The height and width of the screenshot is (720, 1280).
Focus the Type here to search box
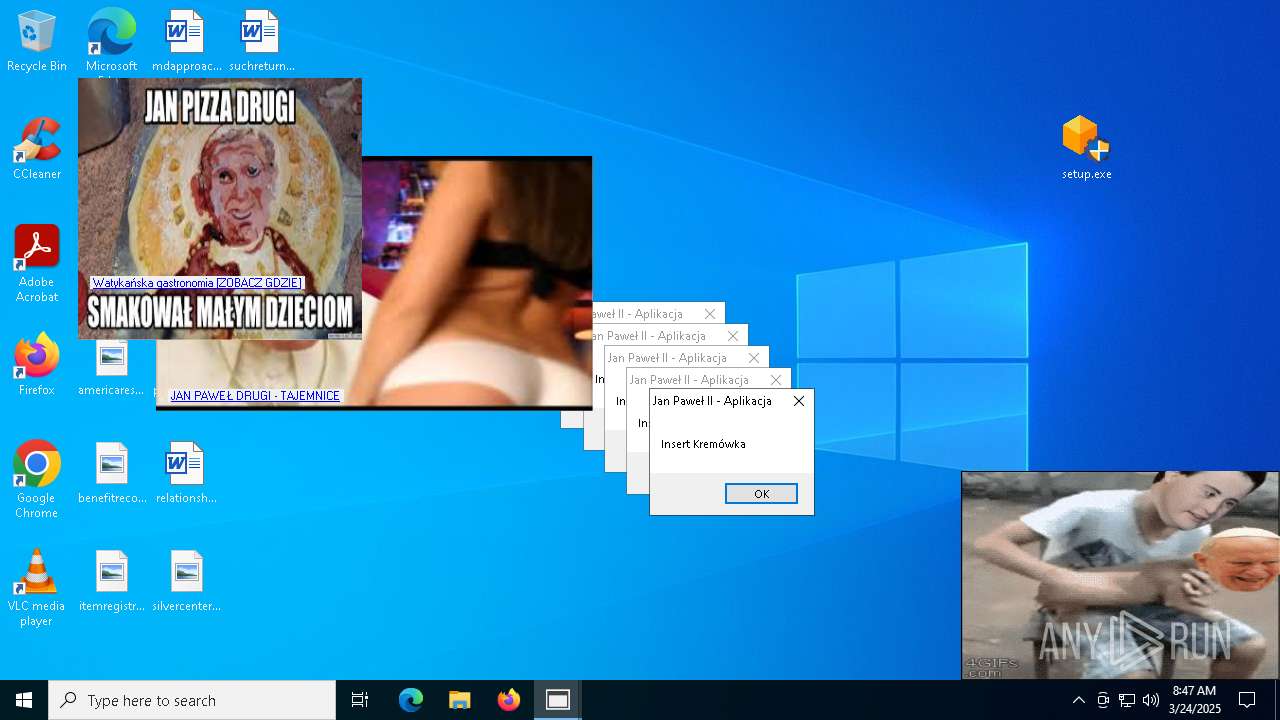192,700
